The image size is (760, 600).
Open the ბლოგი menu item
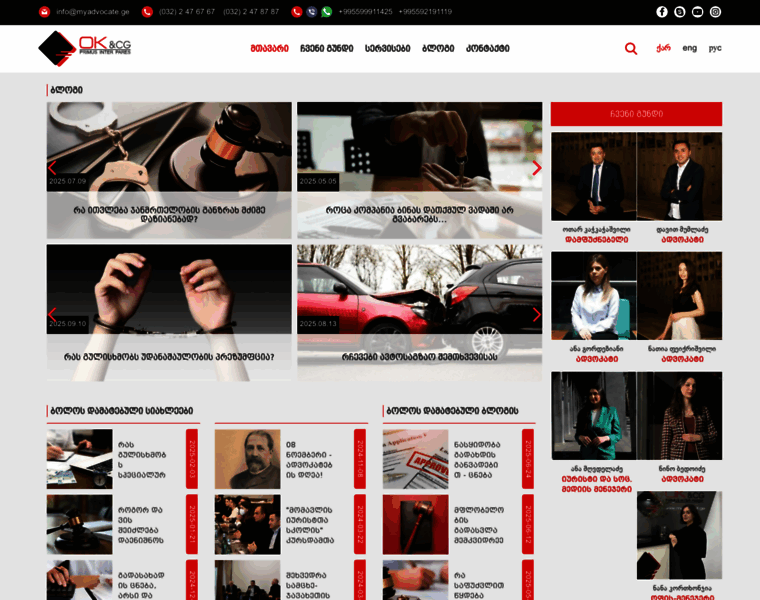pos(438,48)
